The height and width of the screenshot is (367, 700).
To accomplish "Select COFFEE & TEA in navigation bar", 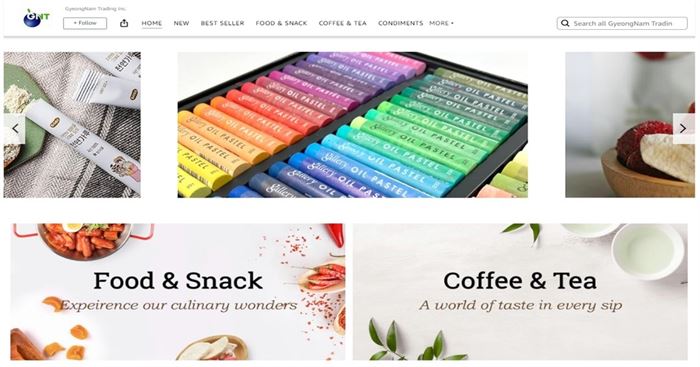I will point(342,23).
